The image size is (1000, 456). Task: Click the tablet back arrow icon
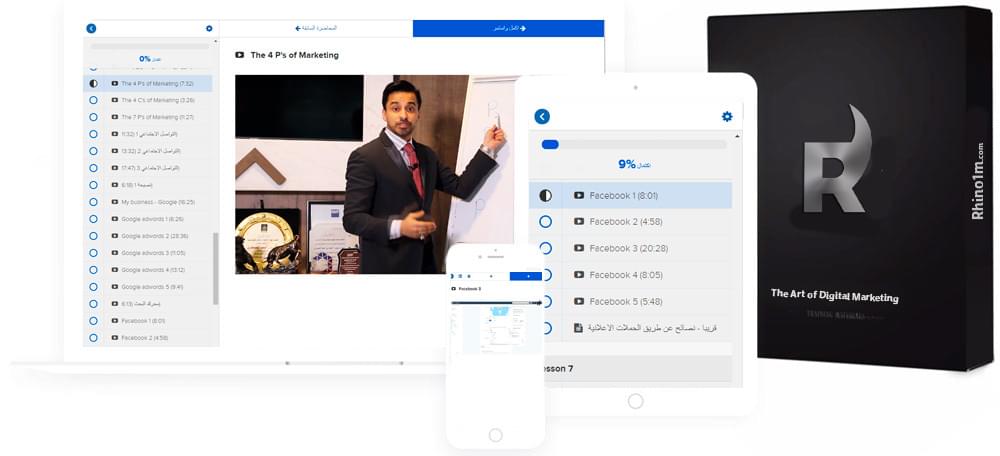tap(542, 117)
